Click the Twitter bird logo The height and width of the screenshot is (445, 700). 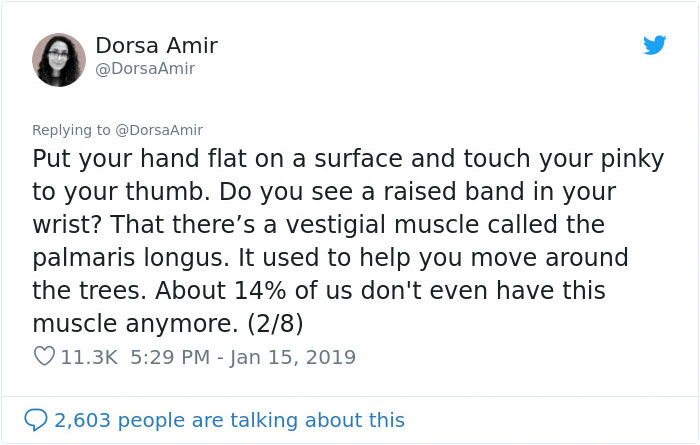[654, 45]
